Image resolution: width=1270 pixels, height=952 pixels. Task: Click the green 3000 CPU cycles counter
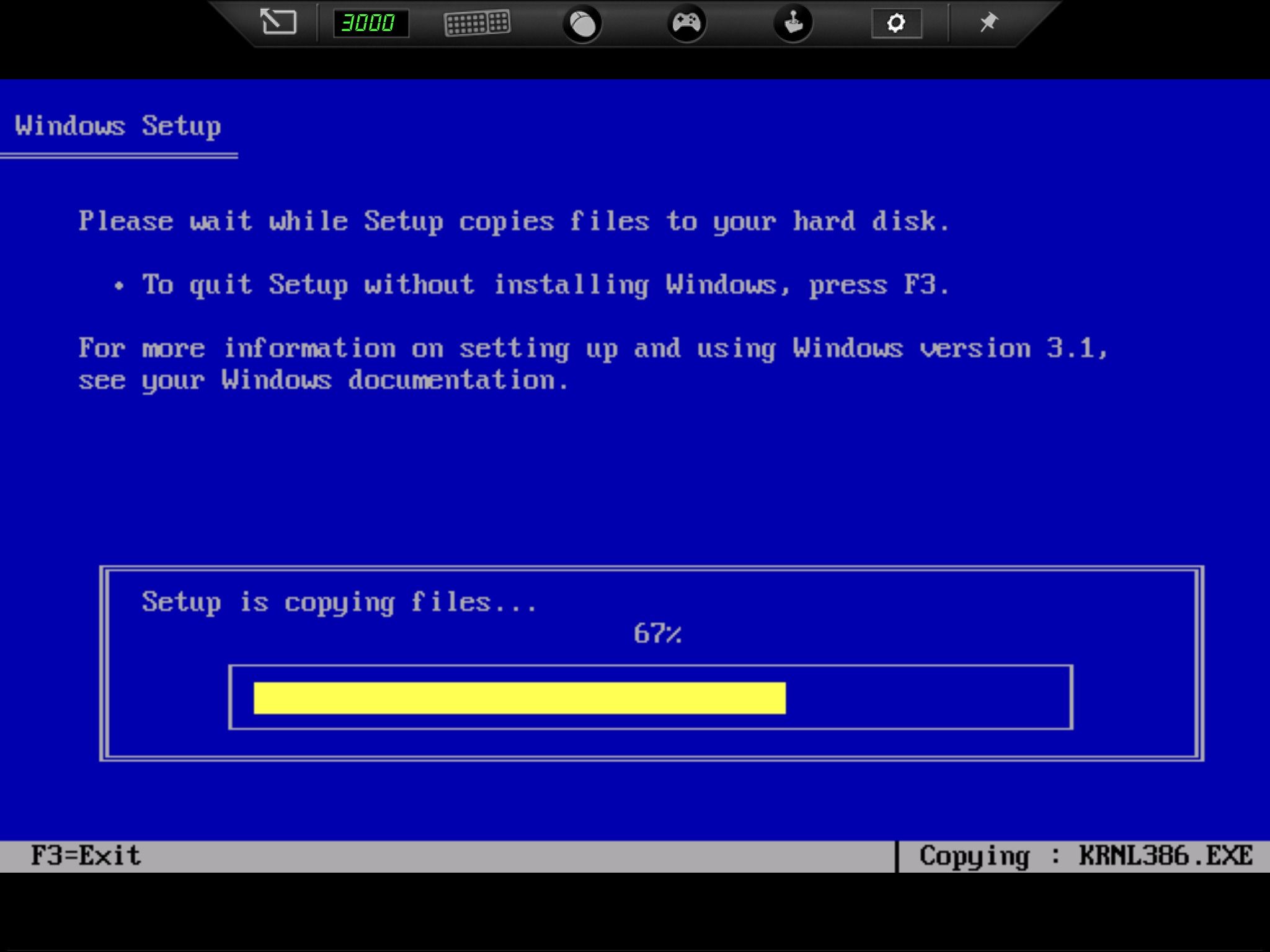click(x=370, y=22)
